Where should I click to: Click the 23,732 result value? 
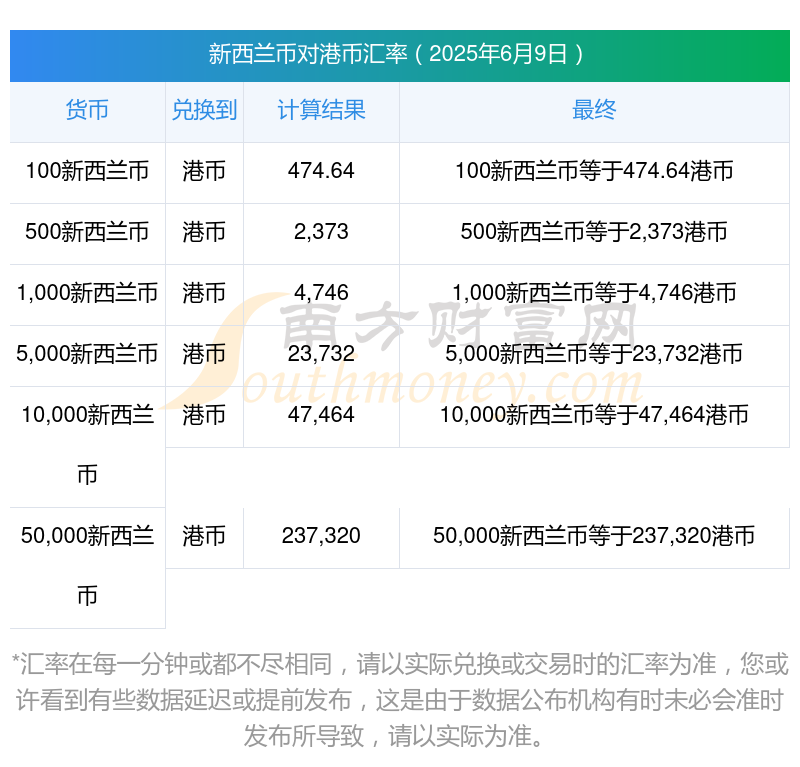coord(321,354)
